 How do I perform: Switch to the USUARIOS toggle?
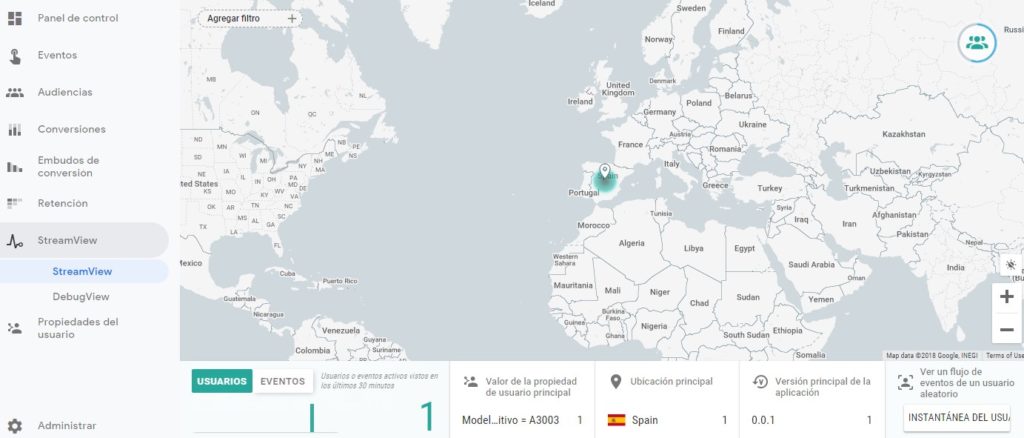coord(222,381)
